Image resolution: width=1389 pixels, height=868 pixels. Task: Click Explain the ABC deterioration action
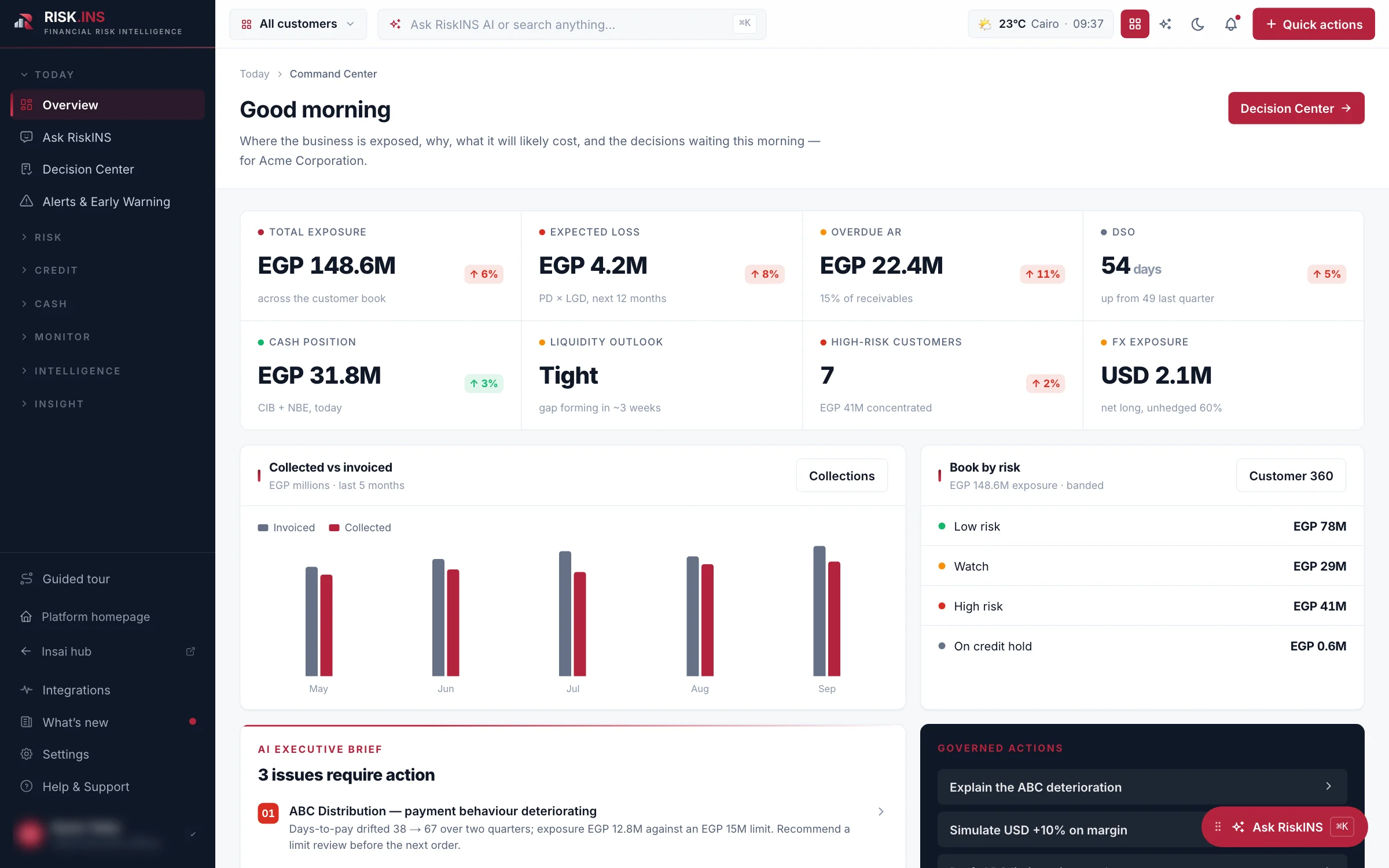pyautogui.click(x=1142, y=787)
